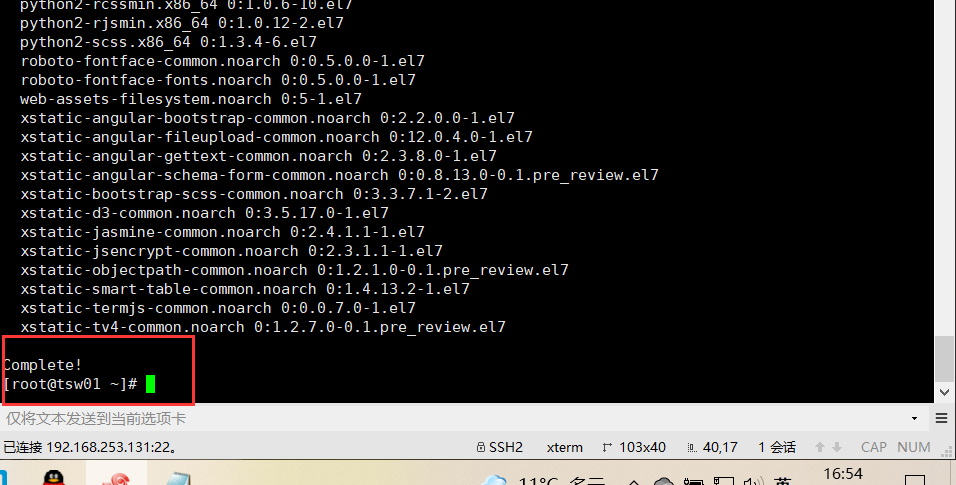Screen dimensions: 956x485
Task: Open the compose bar send-target dropdown arrow
Action: [914, 419]
